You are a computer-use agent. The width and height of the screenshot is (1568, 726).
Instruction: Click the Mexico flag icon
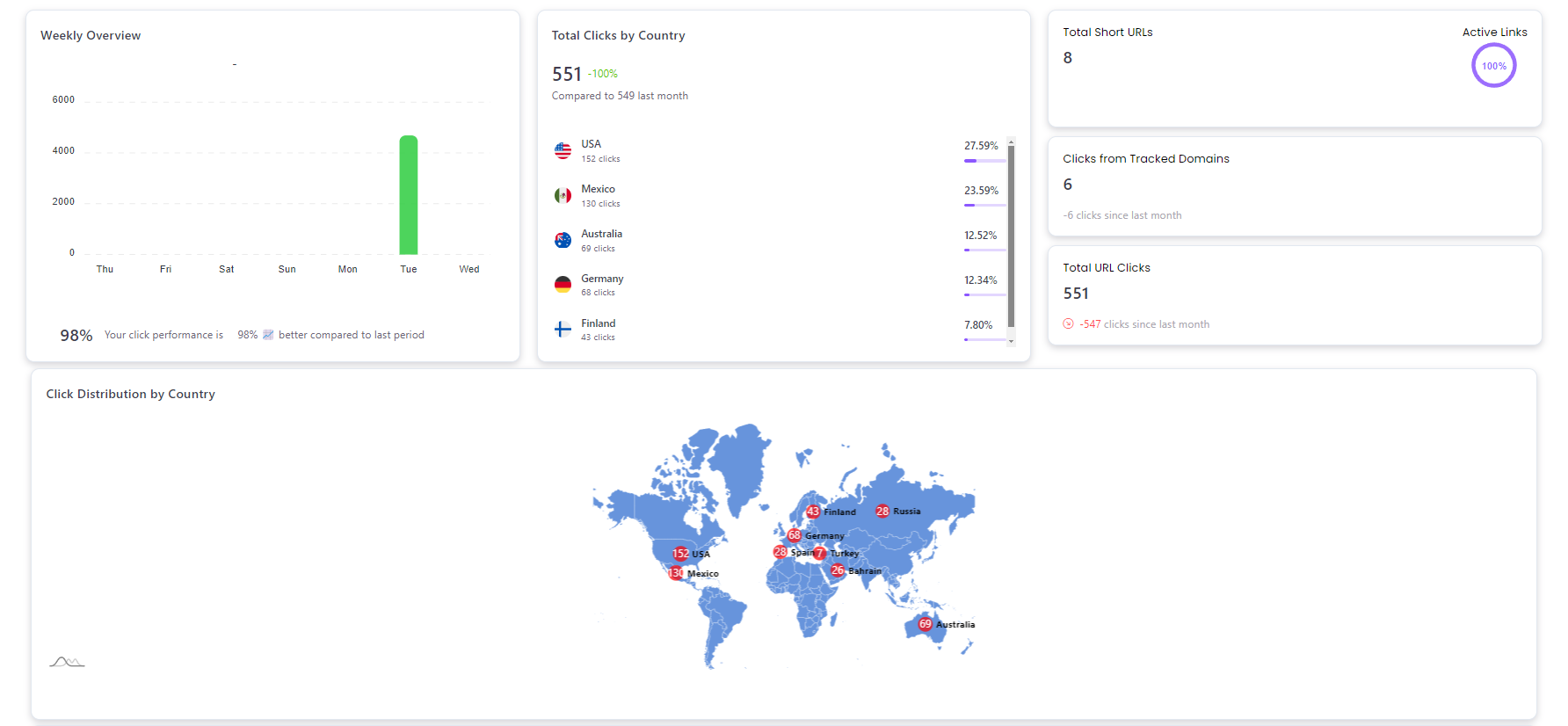coord(563,195)
